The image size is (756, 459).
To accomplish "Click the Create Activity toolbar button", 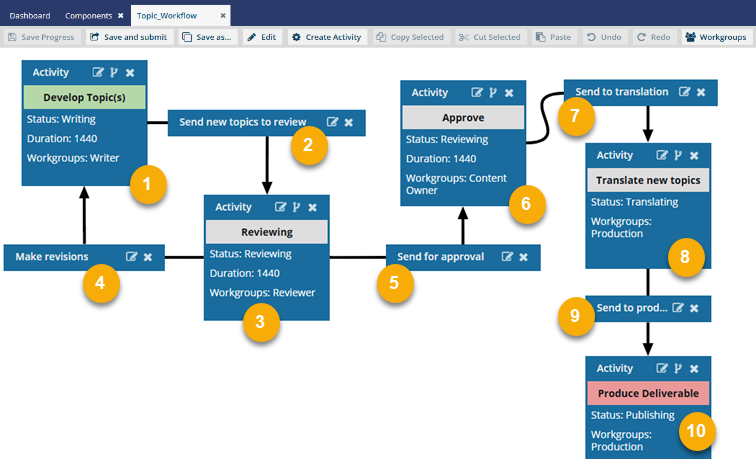I will [327, 37].
